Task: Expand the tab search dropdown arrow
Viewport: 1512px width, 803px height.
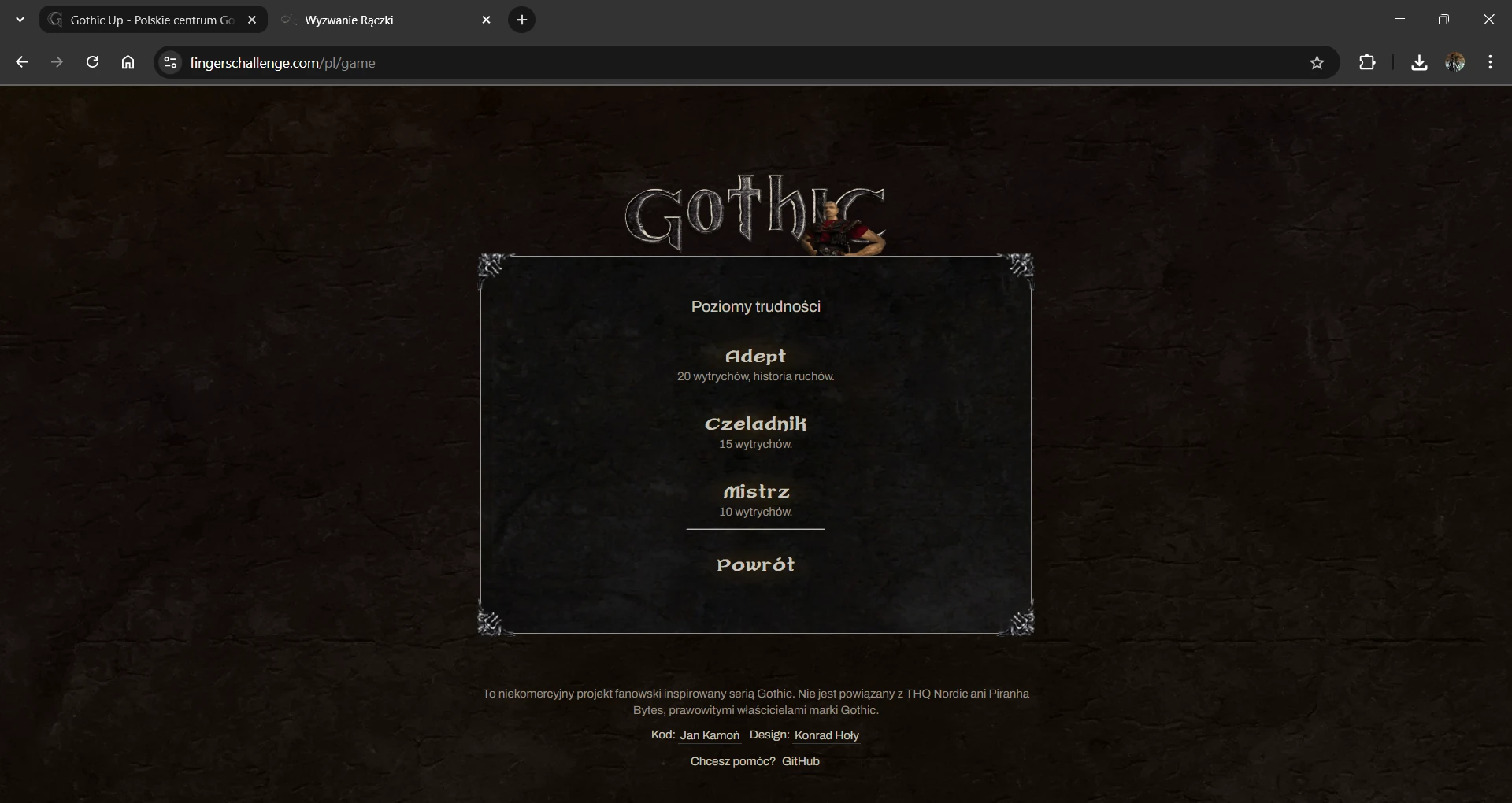Action: point(20,20)
